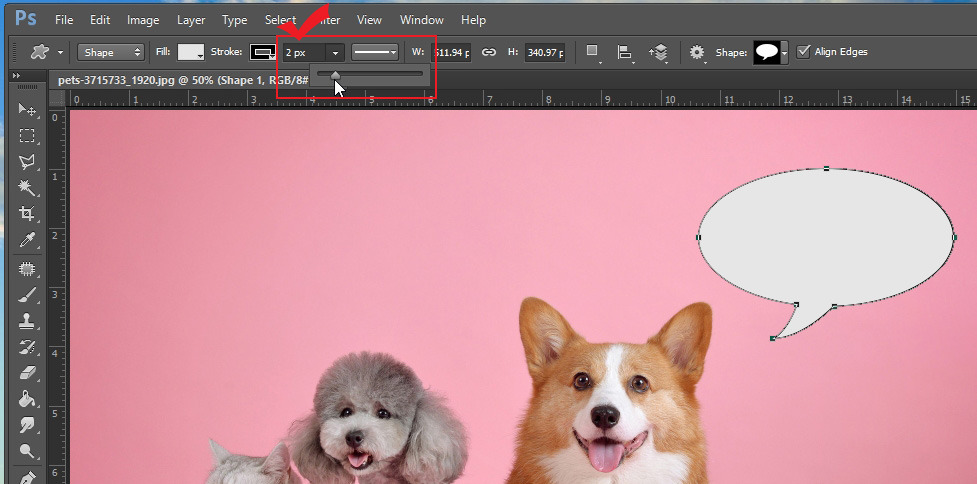The width and height of the screenshot is (977, 484).
Task: Open the gear geometry options
Action: point(697,52)
